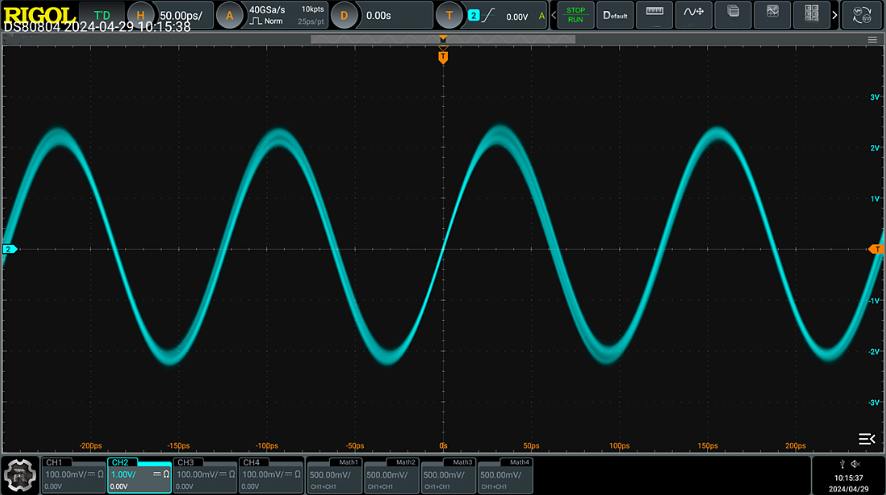The image size is (886, 495).
Task: Open the Math2 channel panel
Action: pos(391,475)
